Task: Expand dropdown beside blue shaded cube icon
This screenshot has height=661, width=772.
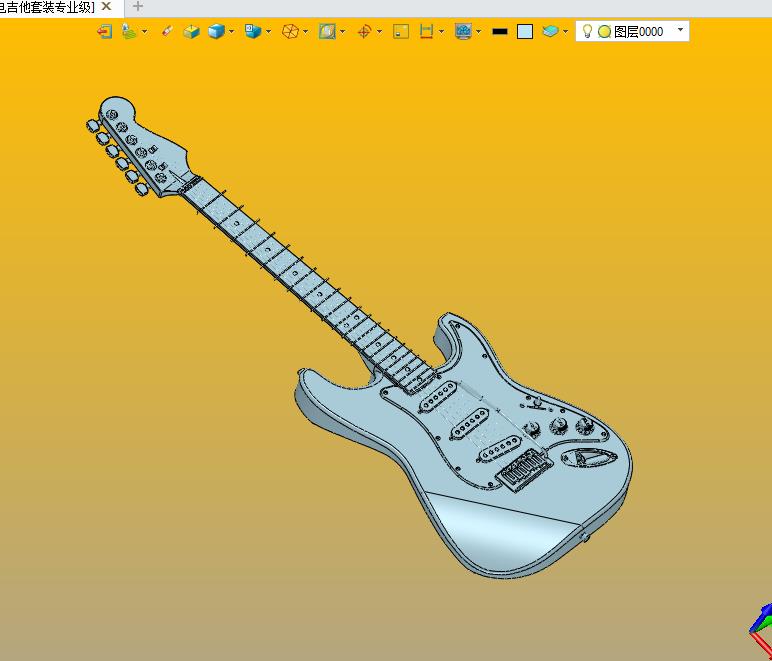Action: click(232, 31)
